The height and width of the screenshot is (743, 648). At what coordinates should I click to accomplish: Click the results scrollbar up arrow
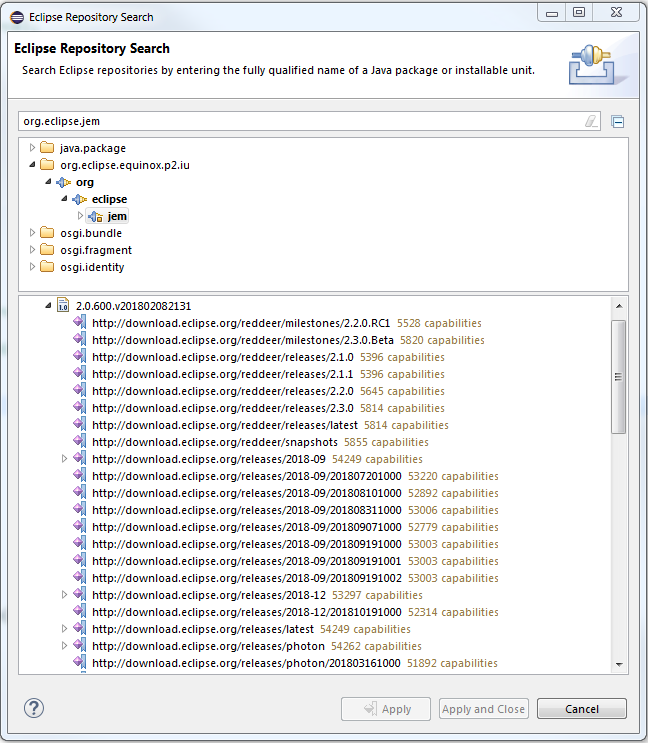(619, 306)
